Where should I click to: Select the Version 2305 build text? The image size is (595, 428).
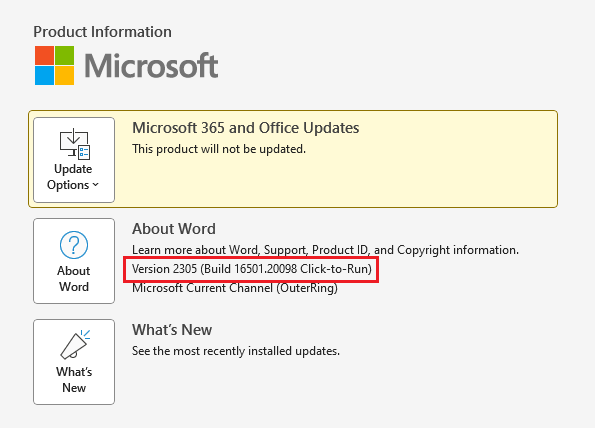point(252,269)
